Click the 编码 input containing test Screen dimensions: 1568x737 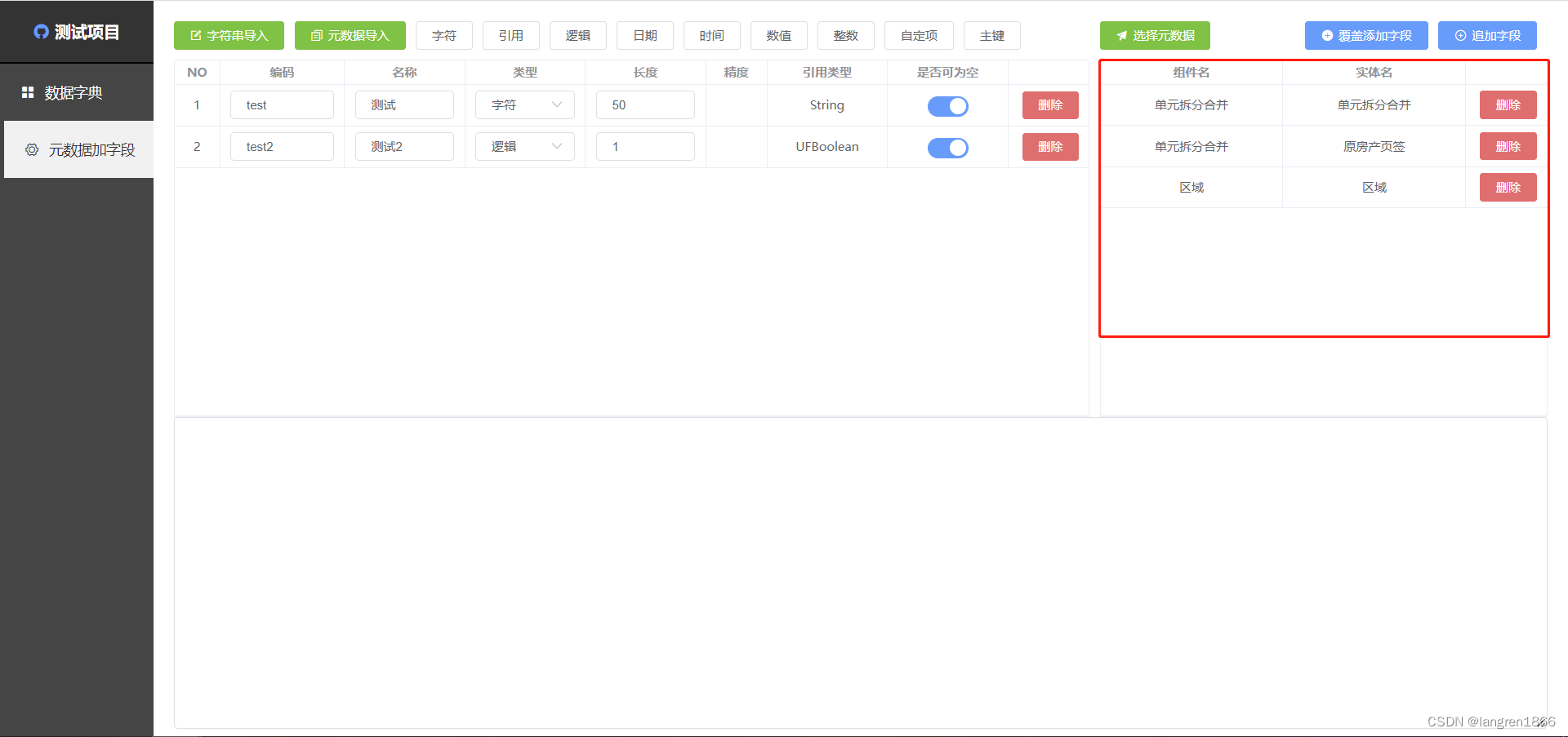click(282, 105)
